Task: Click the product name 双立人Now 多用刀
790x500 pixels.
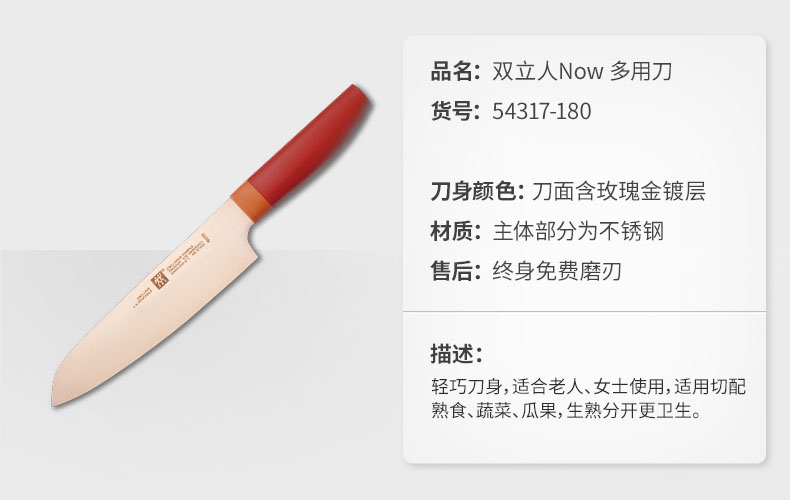Action: [582, 71]
